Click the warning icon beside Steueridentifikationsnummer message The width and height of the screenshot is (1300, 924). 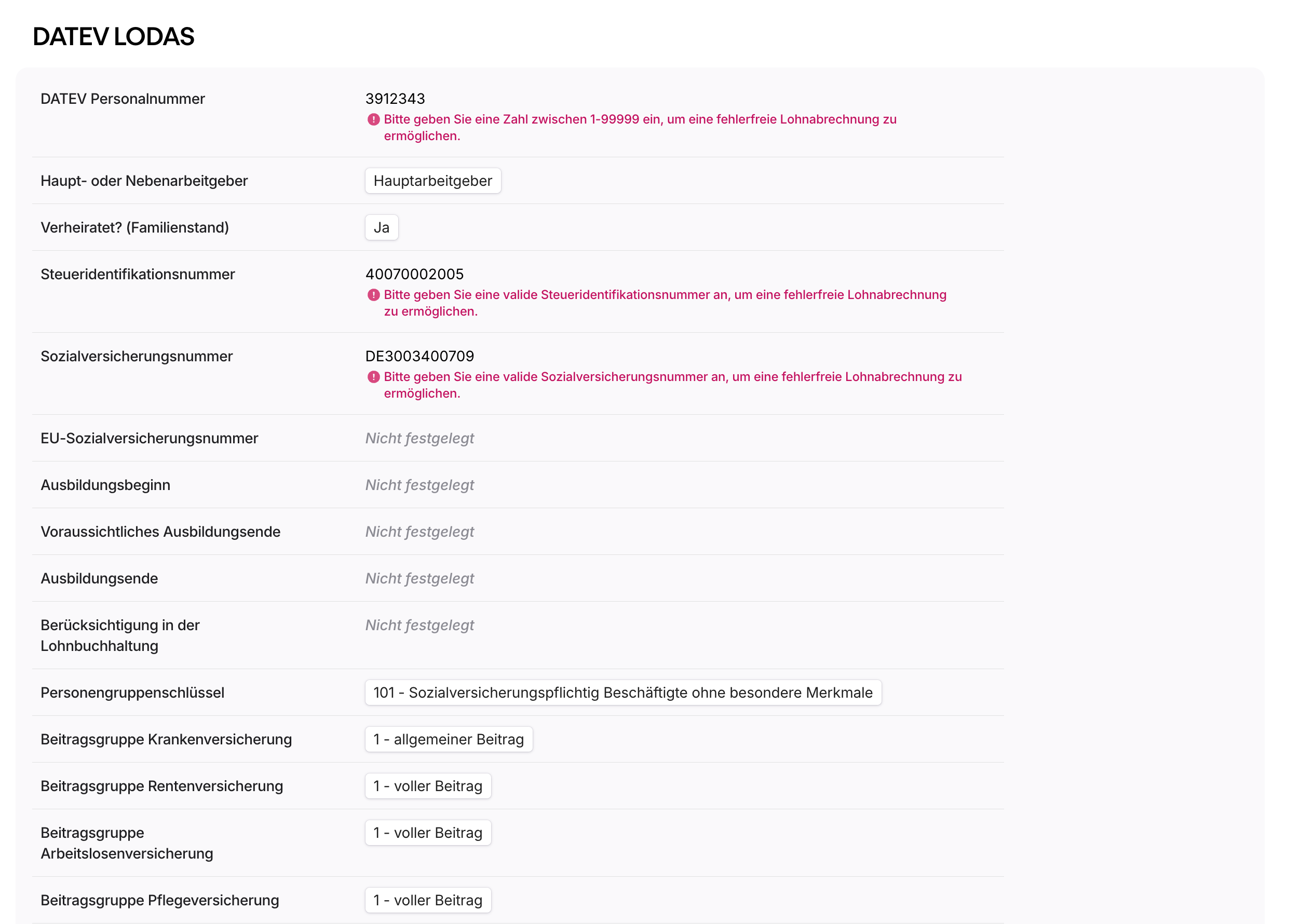(x=373, y=295)
